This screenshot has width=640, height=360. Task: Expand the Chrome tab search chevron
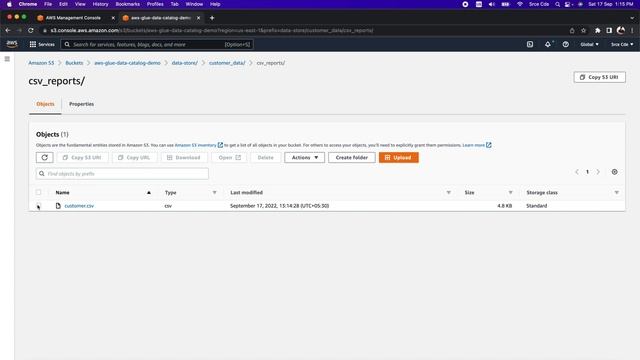tap(632, 18)
